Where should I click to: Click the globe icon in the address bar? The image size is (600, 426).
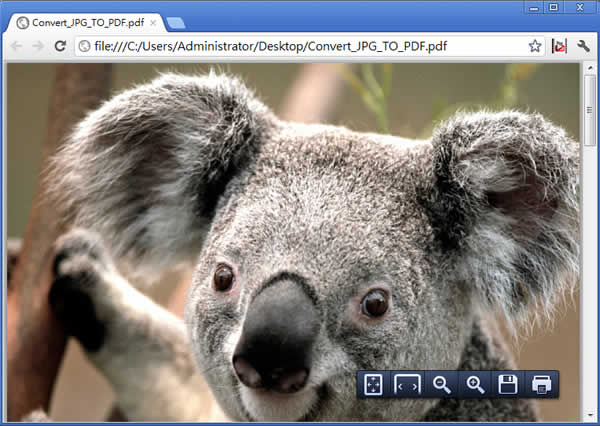pyautogui.click(x=84, y=46)
